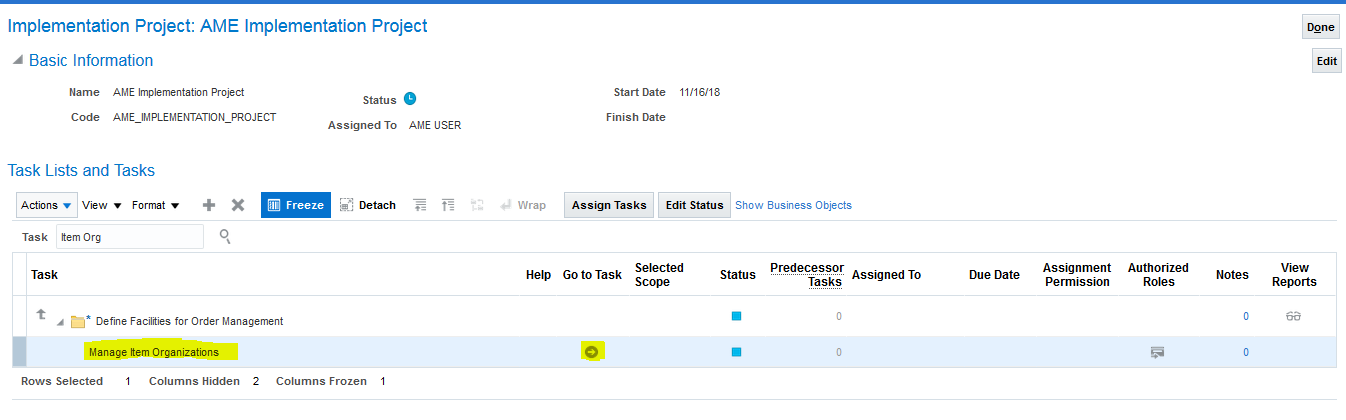Click the Assign Tasks button
Viewport: 1346px width, 420px height.
point(608,205)
